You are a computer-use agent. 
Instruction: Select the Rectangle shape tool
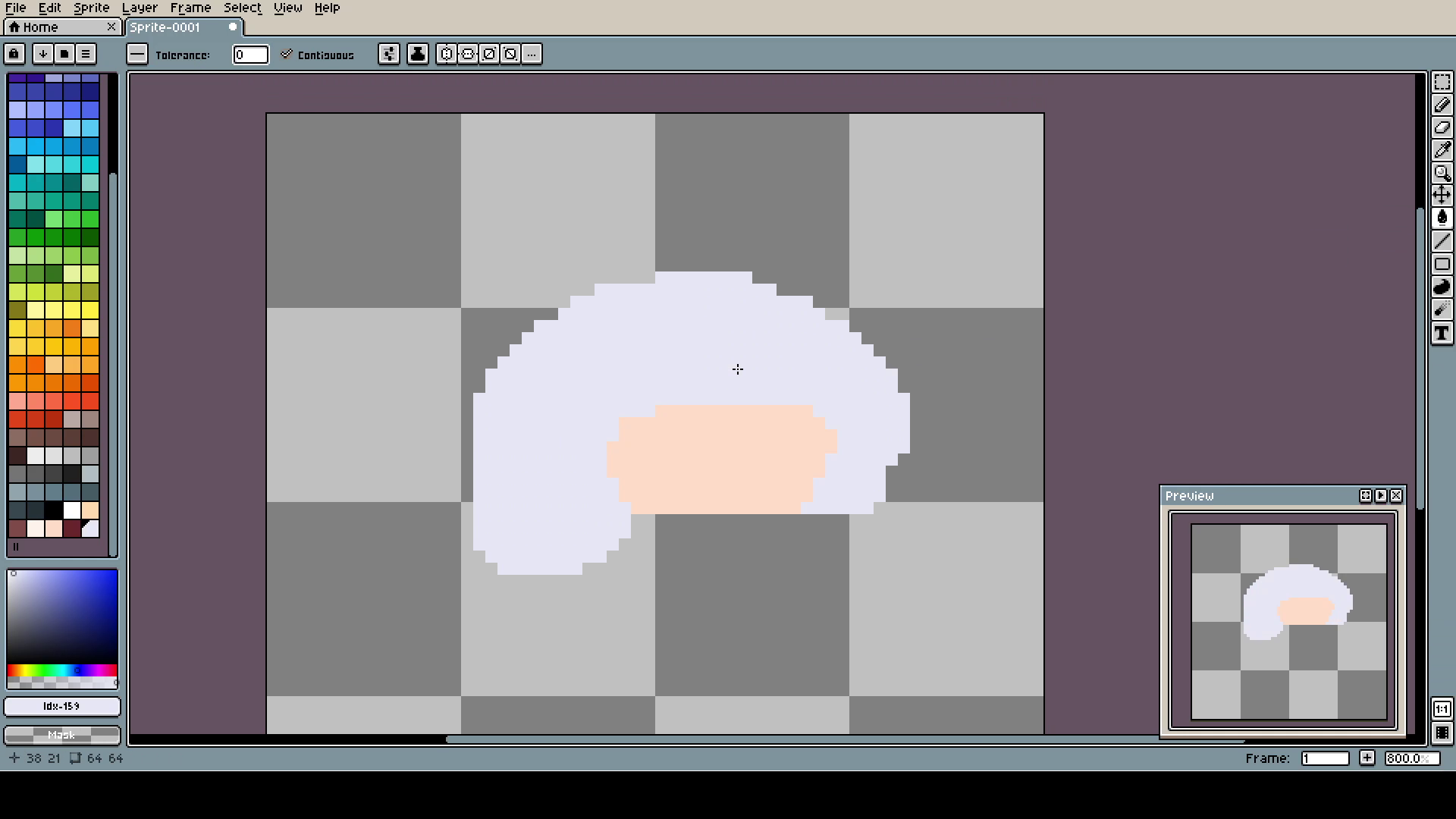(x=1442, y=264)
